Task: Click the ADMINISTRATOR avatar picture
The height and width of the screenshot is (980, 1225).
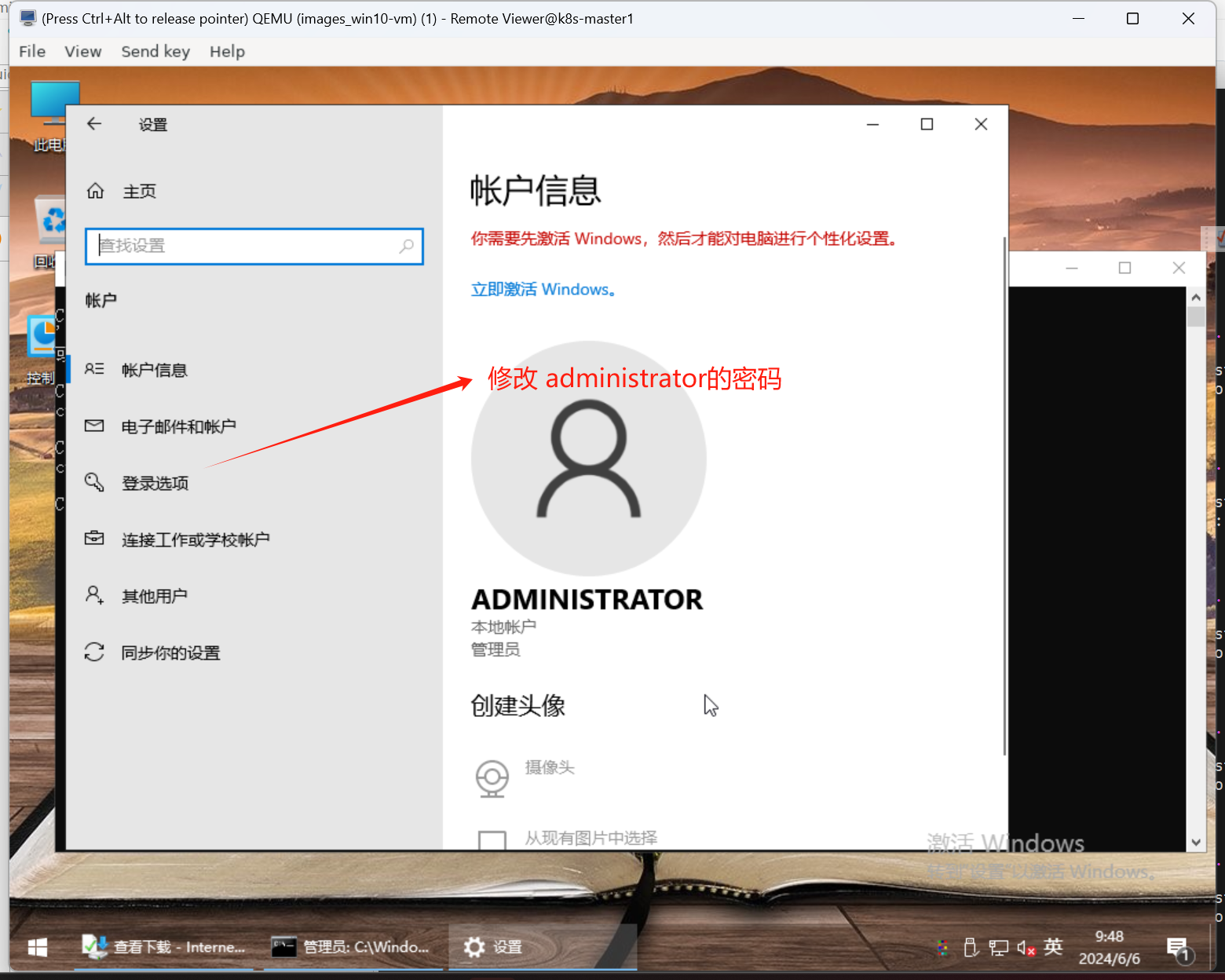Action: (589, 459)
